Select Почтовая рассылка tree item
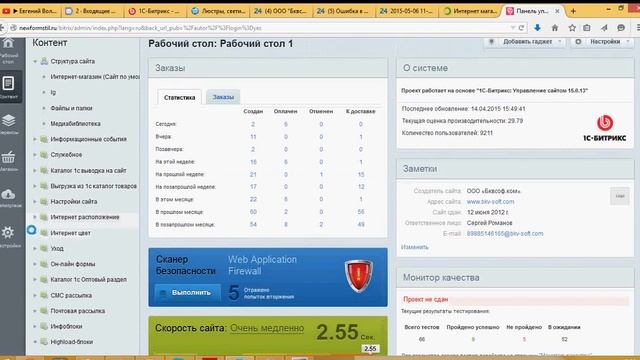This screenshot has width=640, height=360. click(78, 311)
